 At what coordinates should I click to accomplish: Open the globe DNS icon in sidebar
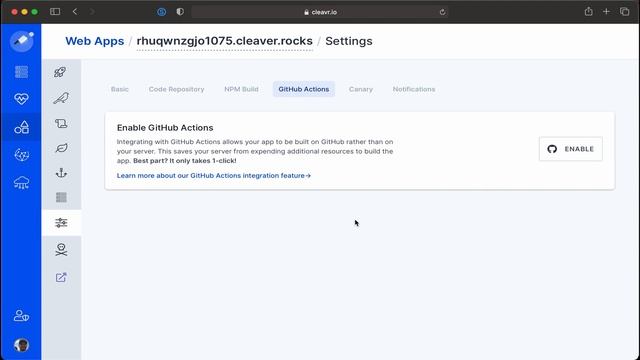(21, 155)
